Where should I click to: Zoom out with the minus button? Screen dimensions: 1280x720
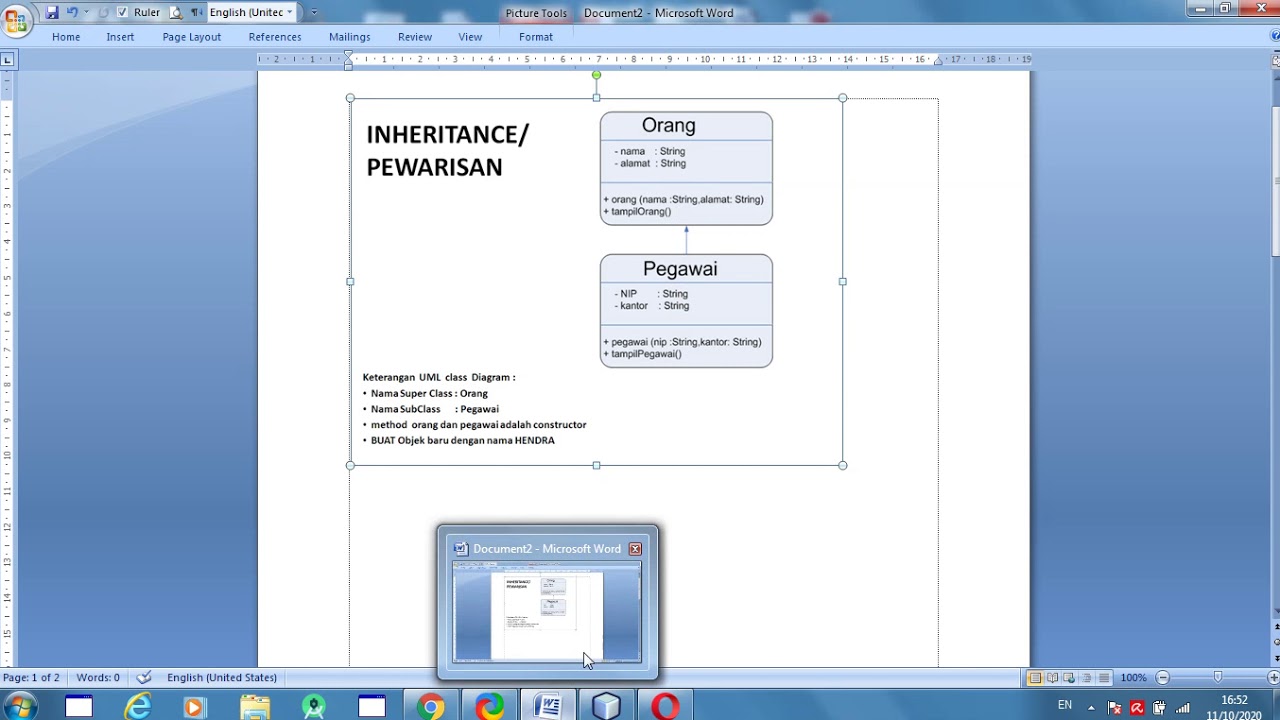coord(1162,678)
